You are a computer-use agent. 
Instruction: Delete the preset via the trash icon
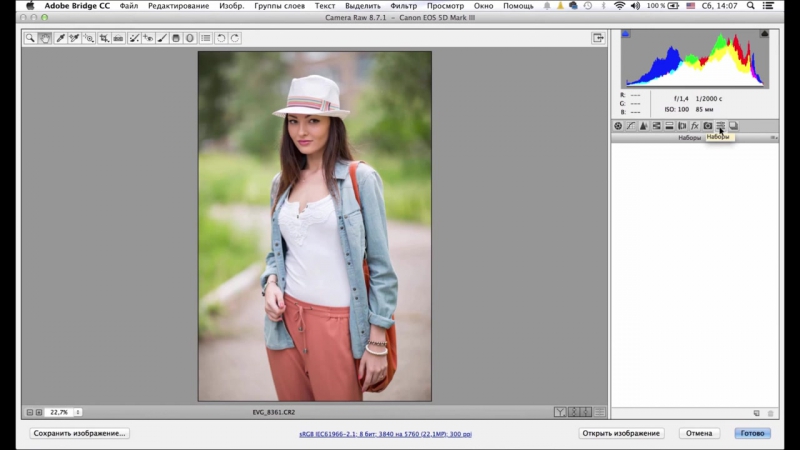770,413
